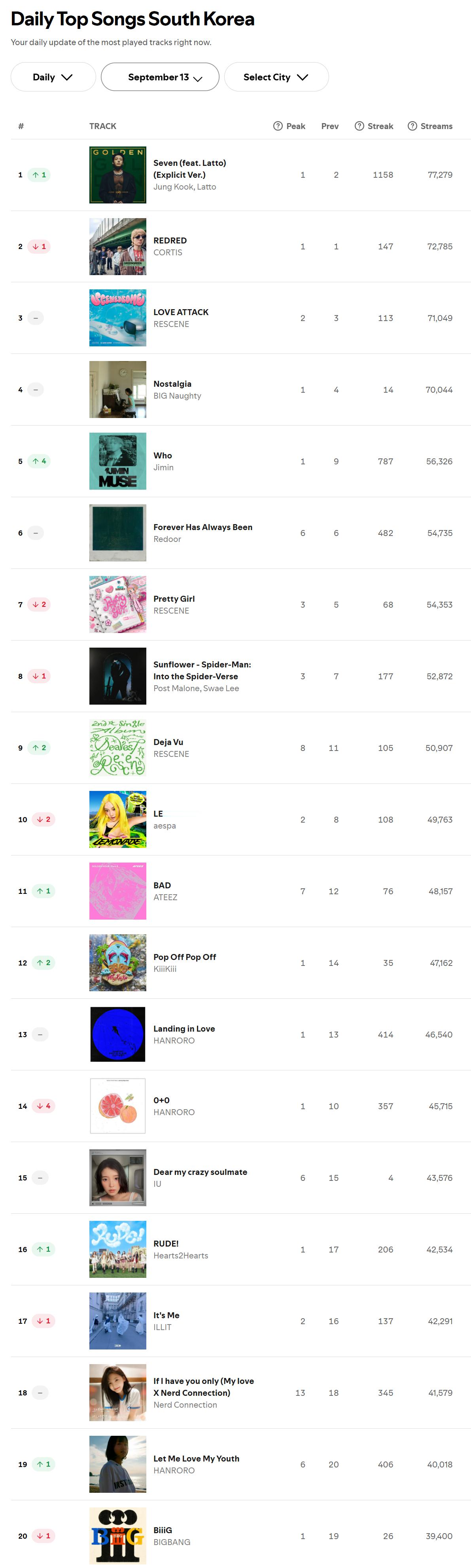Open the artist link HANRORO under Landing in Love

174,1040
